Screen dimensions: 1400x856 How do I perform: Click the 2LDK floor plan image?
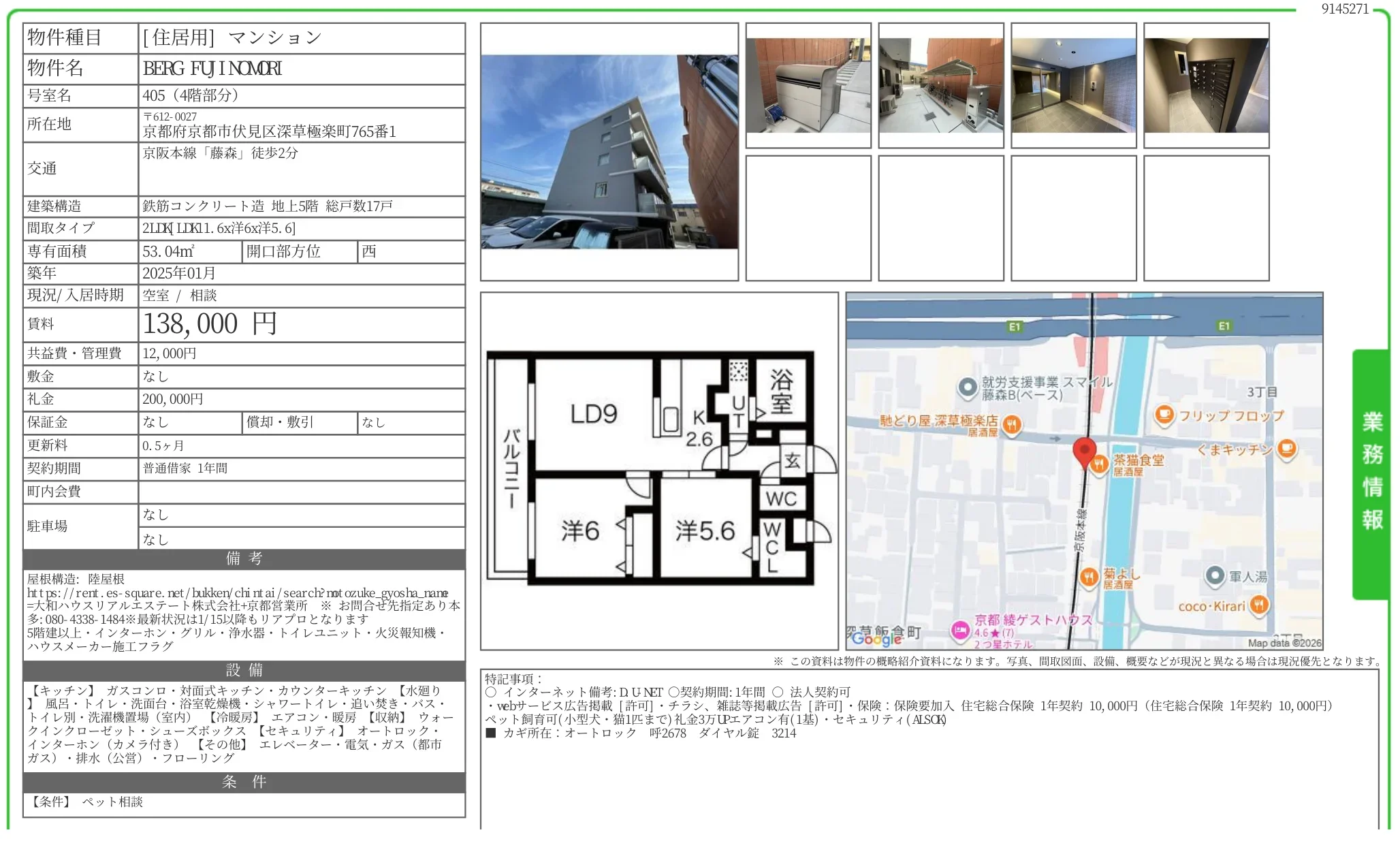(658, 470)
